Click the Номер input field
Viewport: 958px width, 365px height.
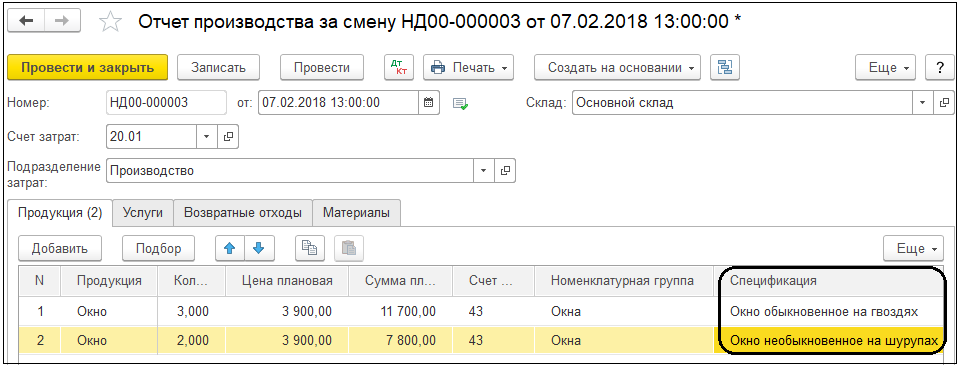pyautogui.click(x=166, y=102)
